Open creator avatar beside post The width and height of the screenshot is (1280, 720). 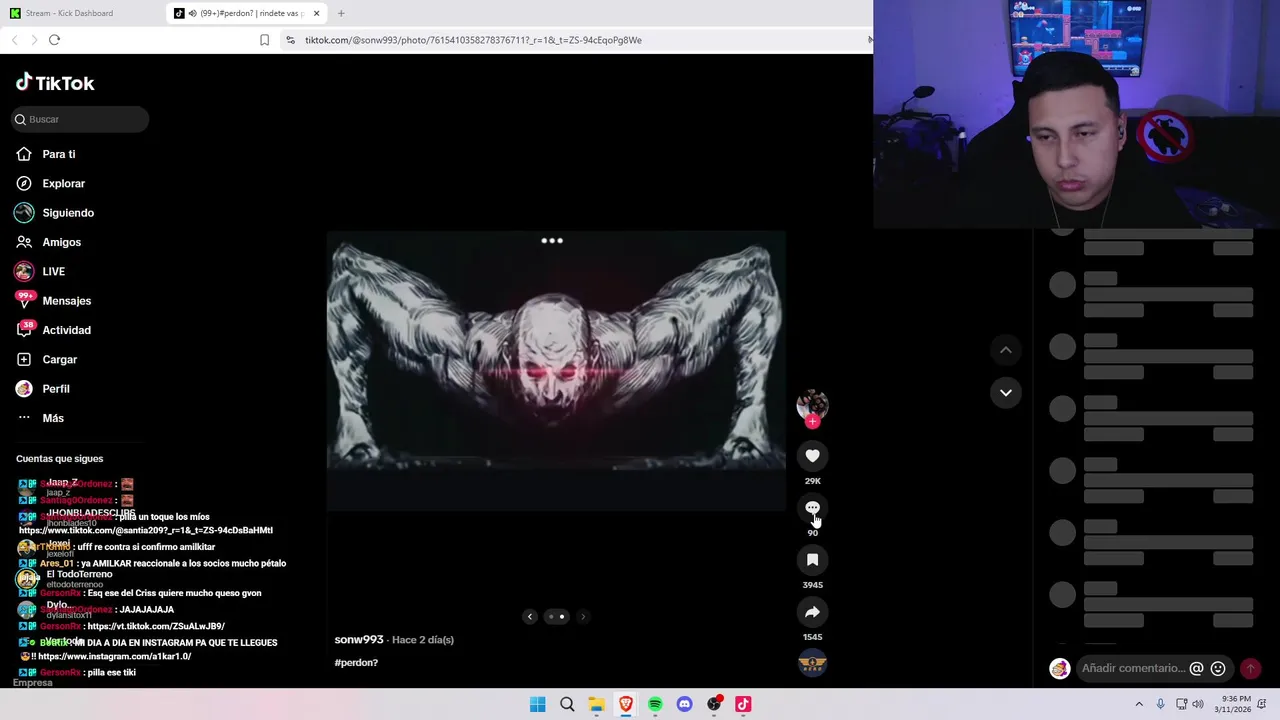[812, 404]
